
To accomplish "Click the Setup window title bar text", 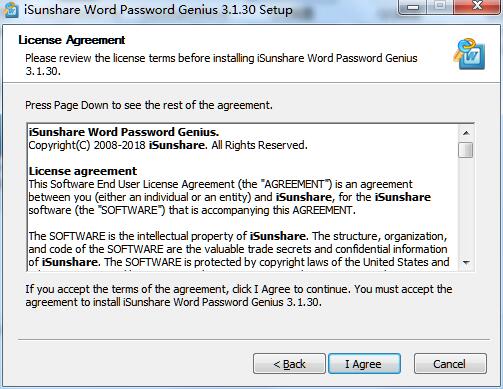I will tap(158, 10).
